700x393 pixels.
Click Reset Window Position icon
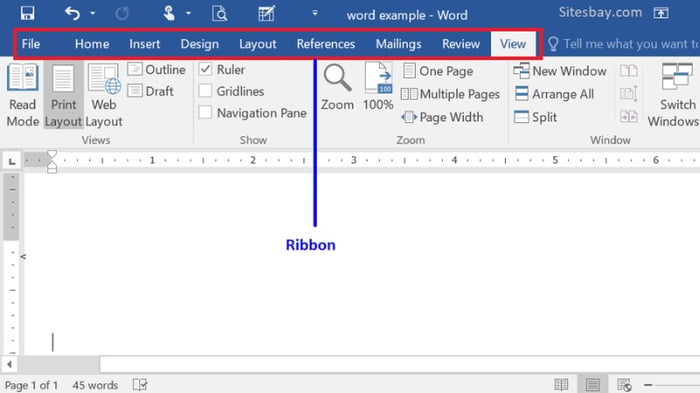coord(629,117)
